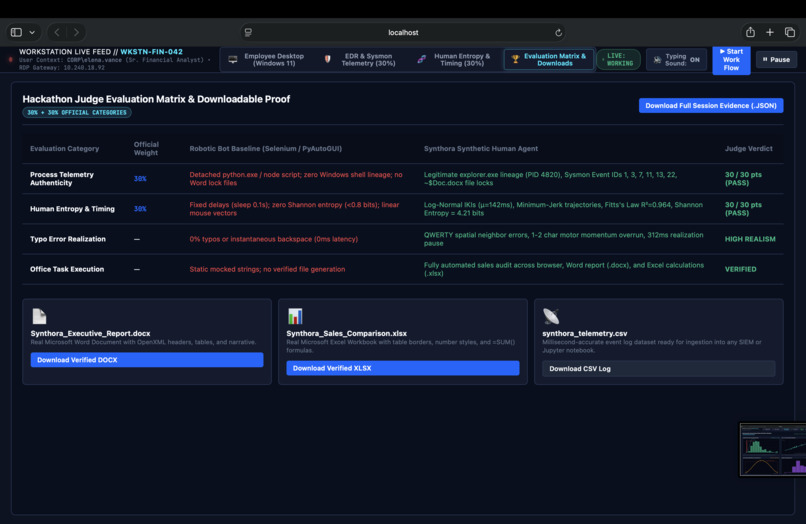The width and height of the screenshot is (806, 524).
Task: Click Start Work Flow button
Action: [x=731, y=60]
